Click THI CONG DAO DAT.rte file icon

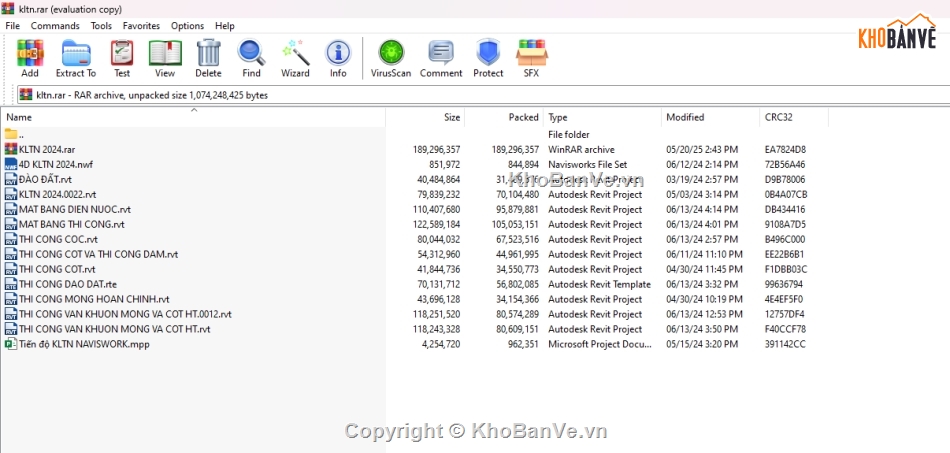point(10,284)
